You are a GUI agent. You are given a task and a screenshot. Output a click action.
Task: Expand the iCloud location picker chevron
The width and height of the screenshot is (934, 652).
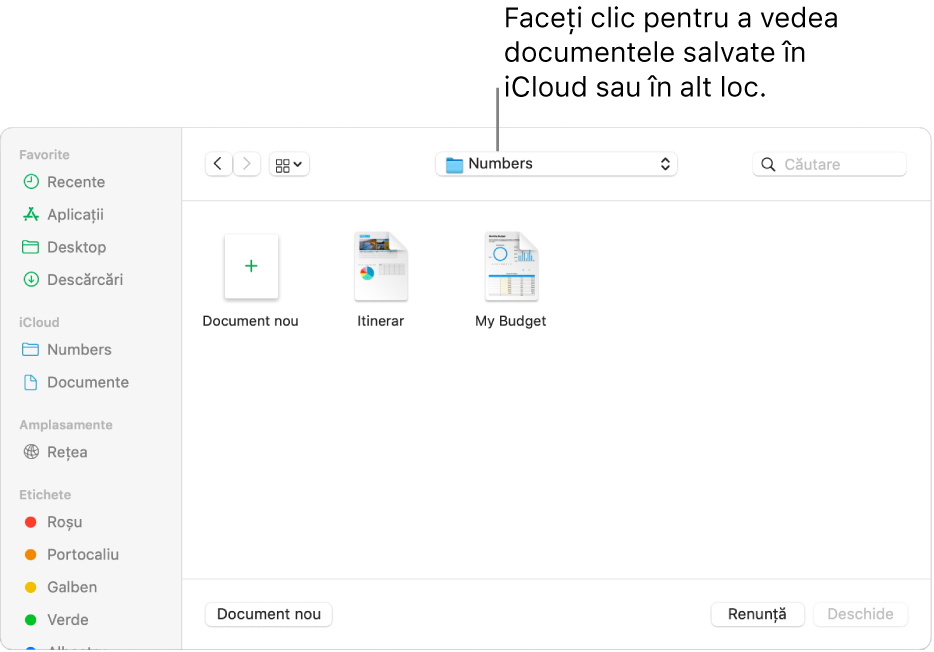[665, 163]
